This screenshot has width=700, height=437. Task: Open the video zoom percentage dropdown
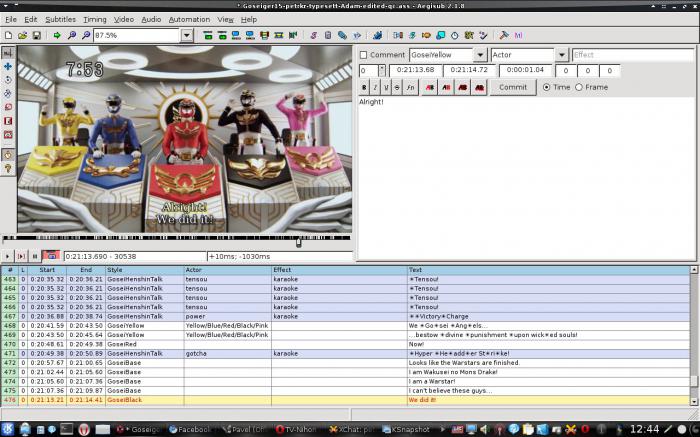click(187, 35)
